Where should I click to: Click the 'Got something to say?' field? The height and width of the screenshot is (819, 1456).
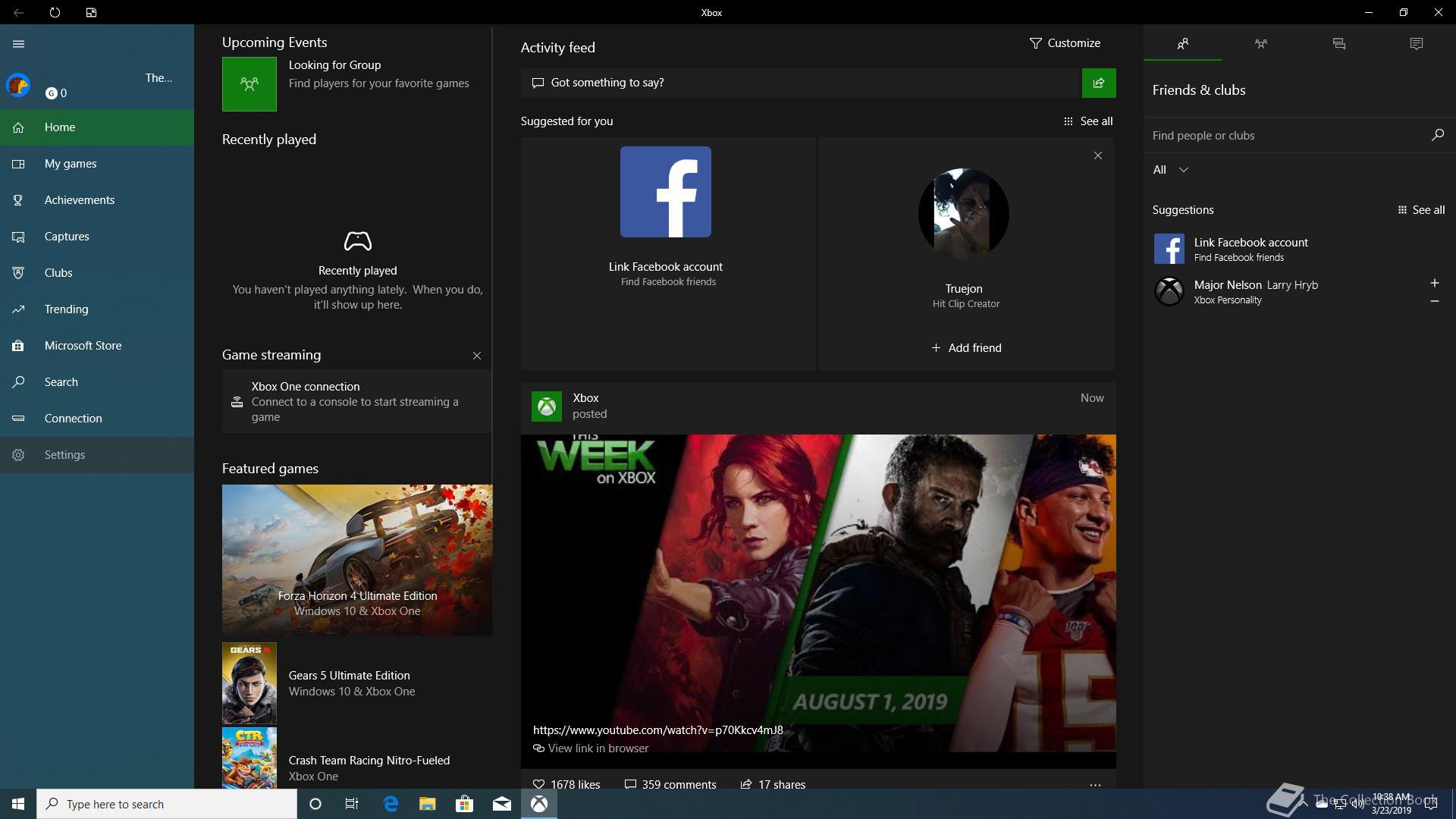point(800,83)
